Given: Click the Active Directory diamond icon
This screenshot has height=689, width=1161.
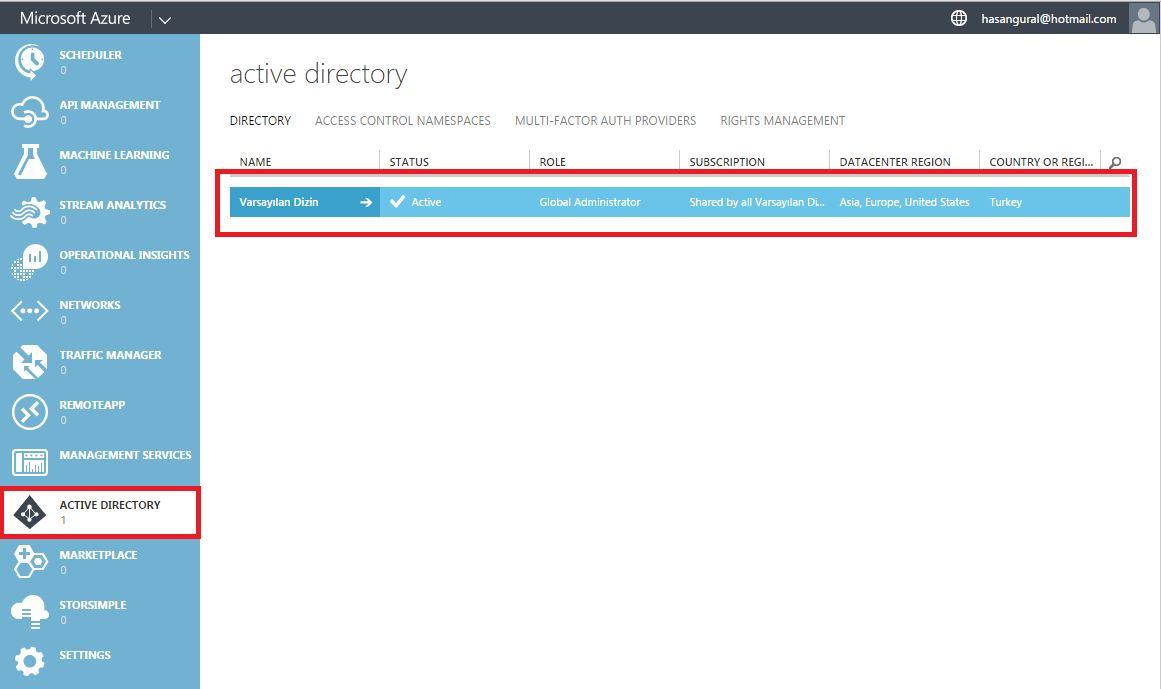Looking at the screenshot, I should (x=30, y=512).
